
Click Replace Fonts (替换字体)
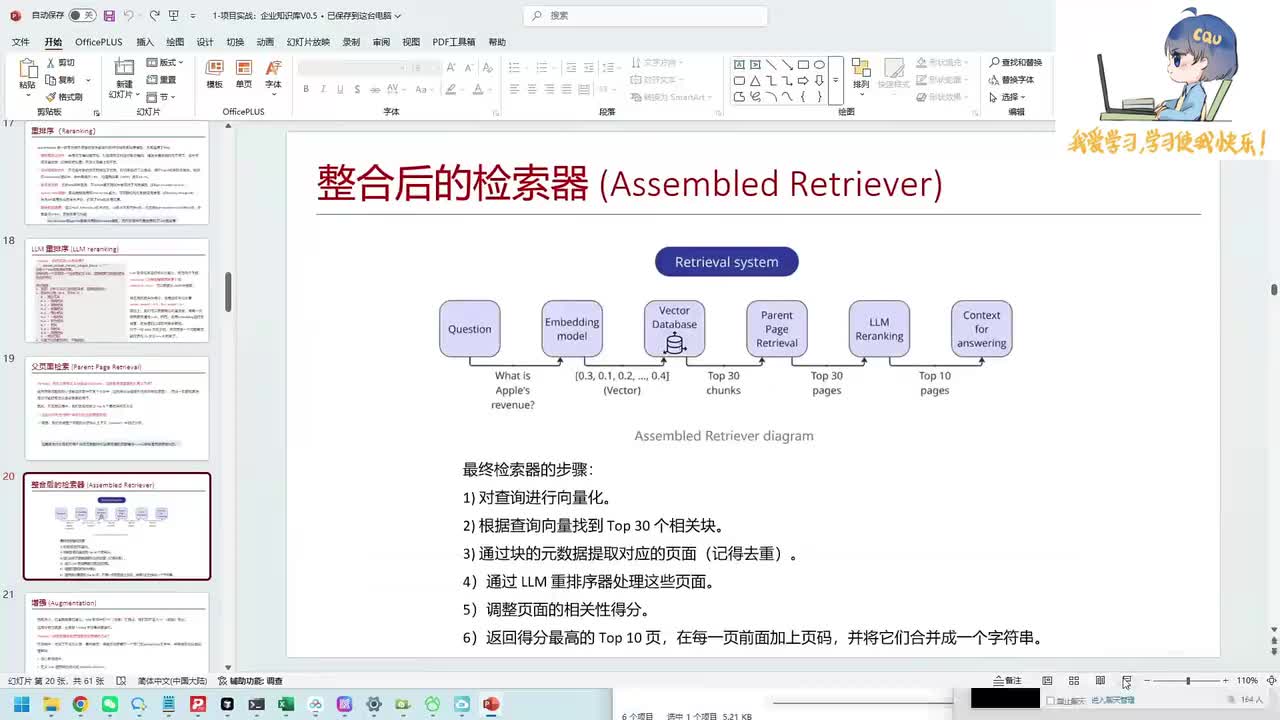(1011, 80)
